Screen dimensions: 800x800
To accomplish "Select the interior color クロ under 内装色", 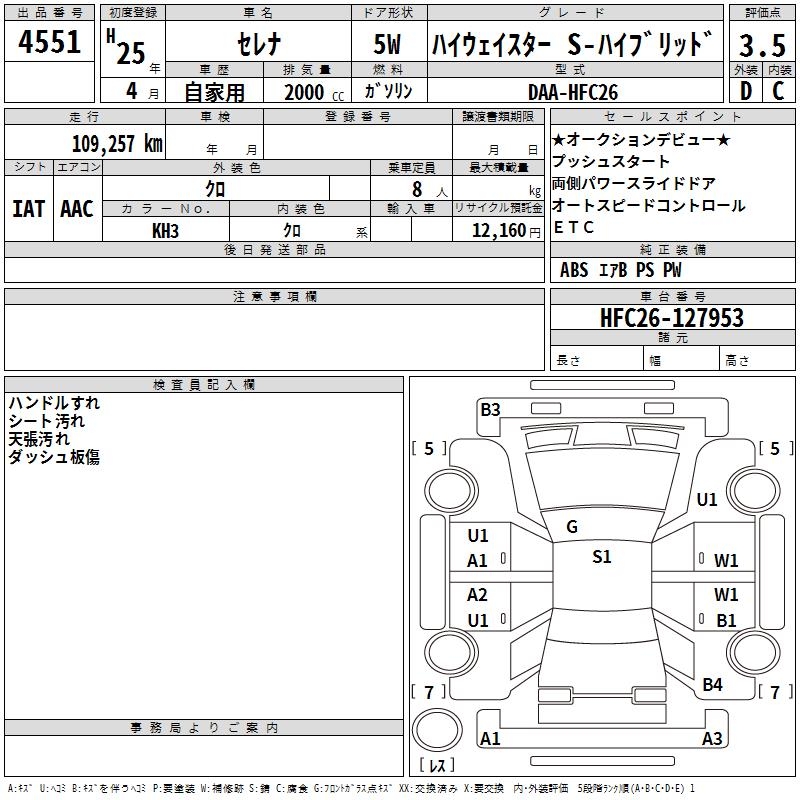I will [x=292, y=231].
